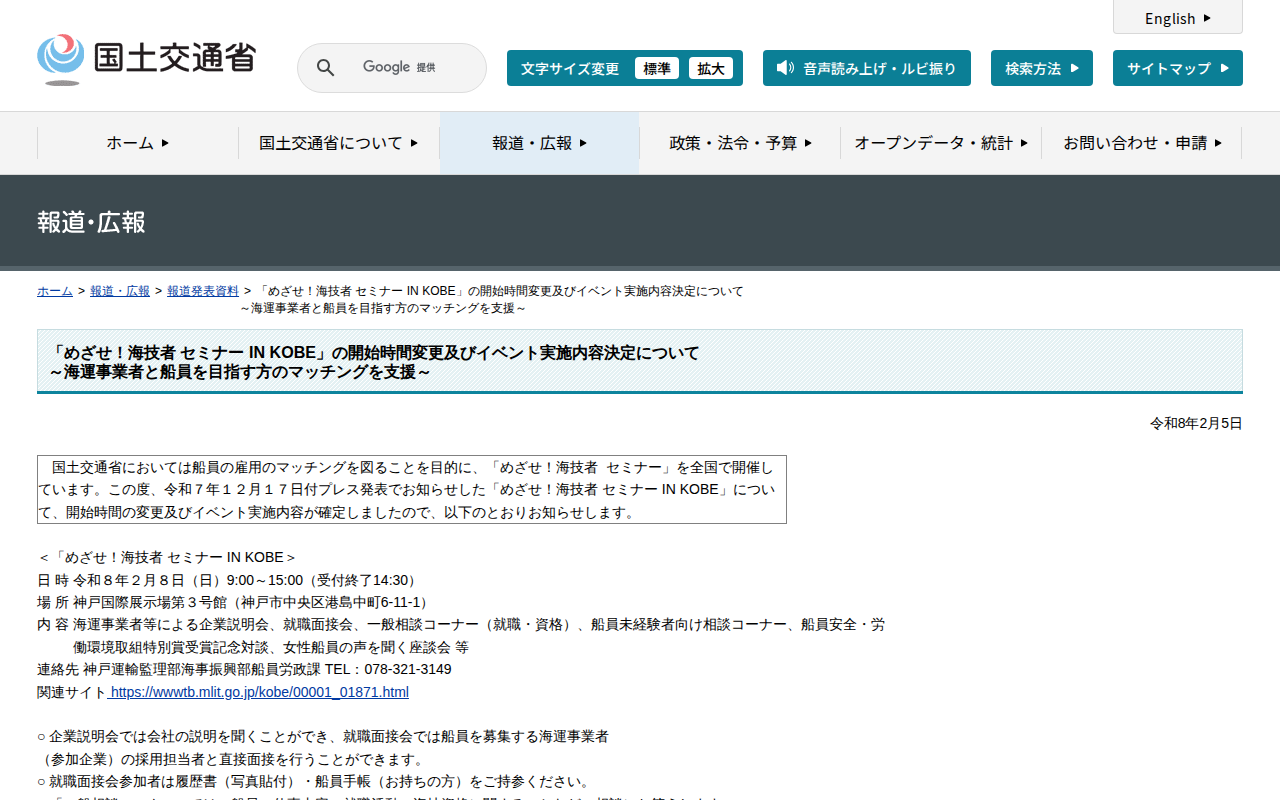
Task: Open the related site URL link
Action: 259,692
